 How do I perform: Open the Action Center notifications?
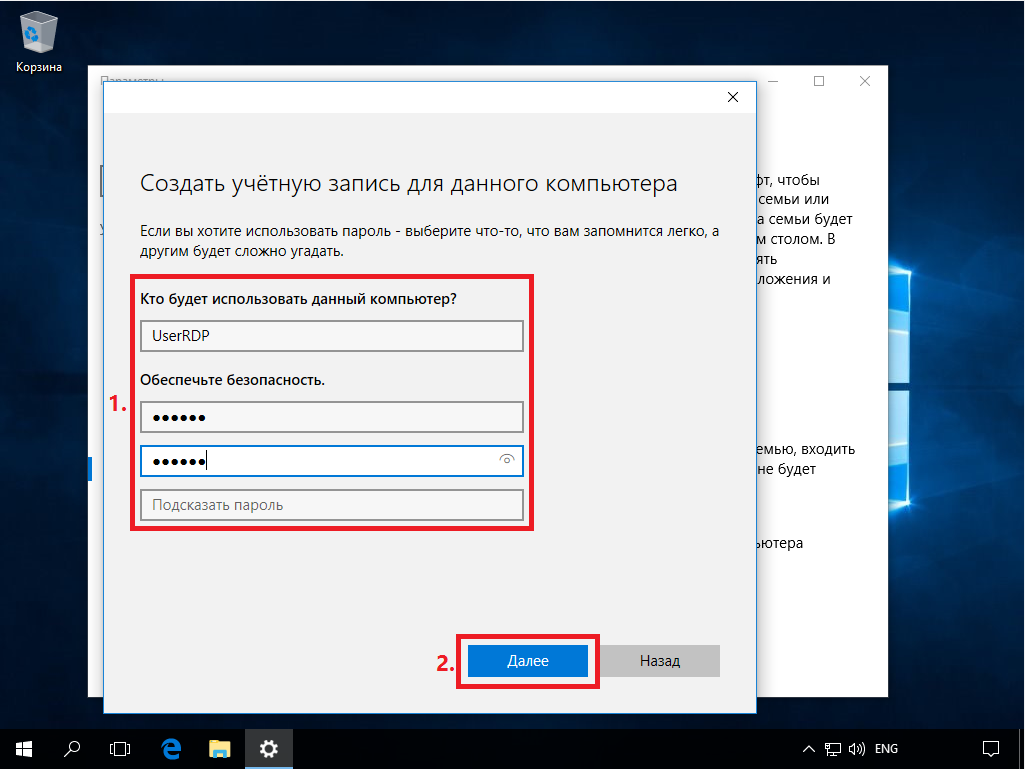coord(990,748)
